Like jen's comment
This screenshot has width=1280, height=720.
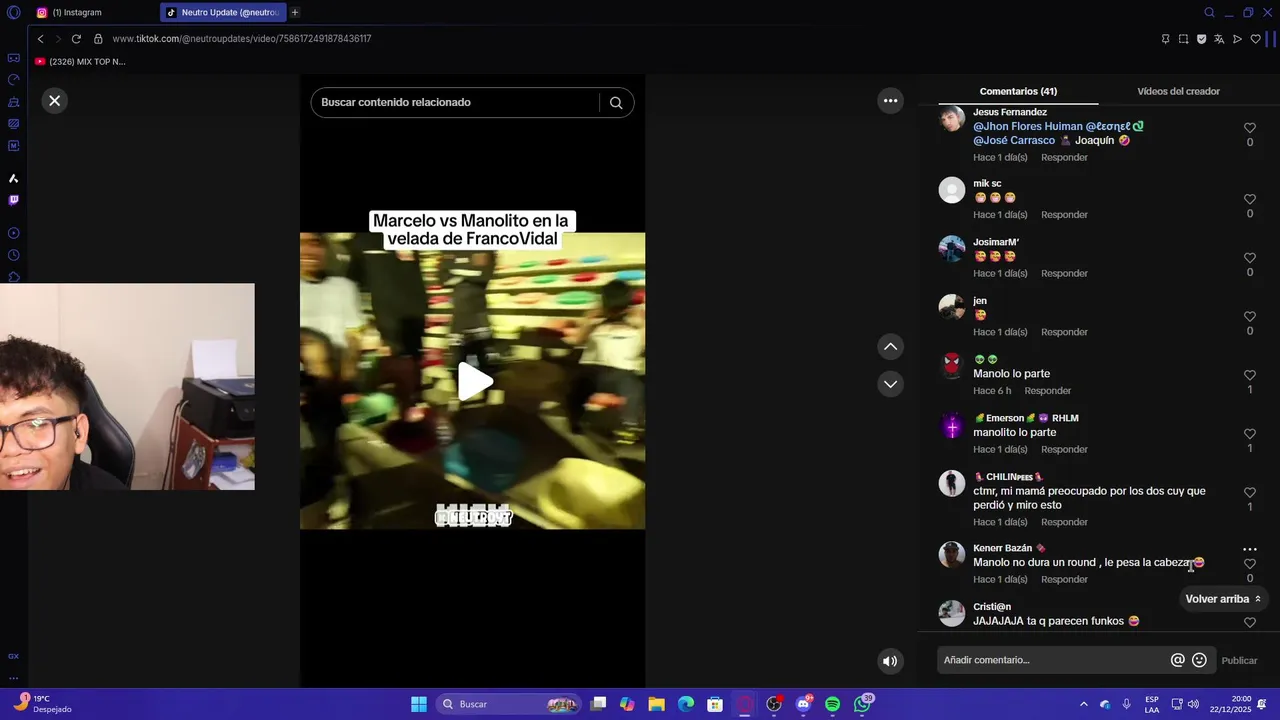[1250, 316]
